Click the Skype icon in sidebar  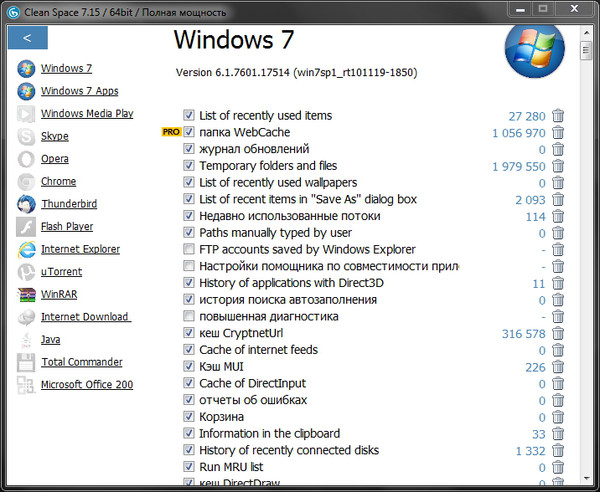[25, 136]
